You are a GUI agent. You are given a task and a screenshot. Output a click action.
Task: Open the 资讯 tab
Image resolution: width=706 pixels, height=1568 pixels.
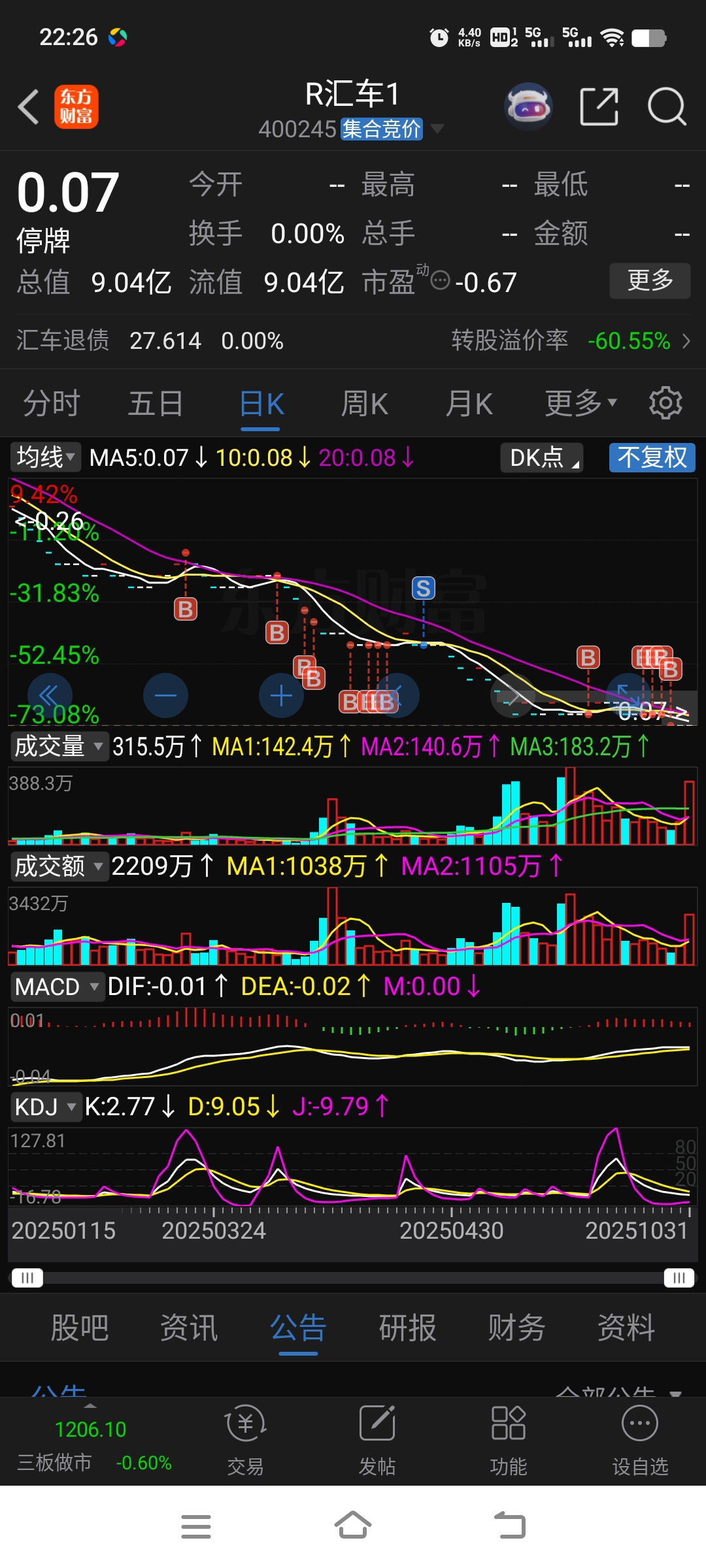point(189,1328)
